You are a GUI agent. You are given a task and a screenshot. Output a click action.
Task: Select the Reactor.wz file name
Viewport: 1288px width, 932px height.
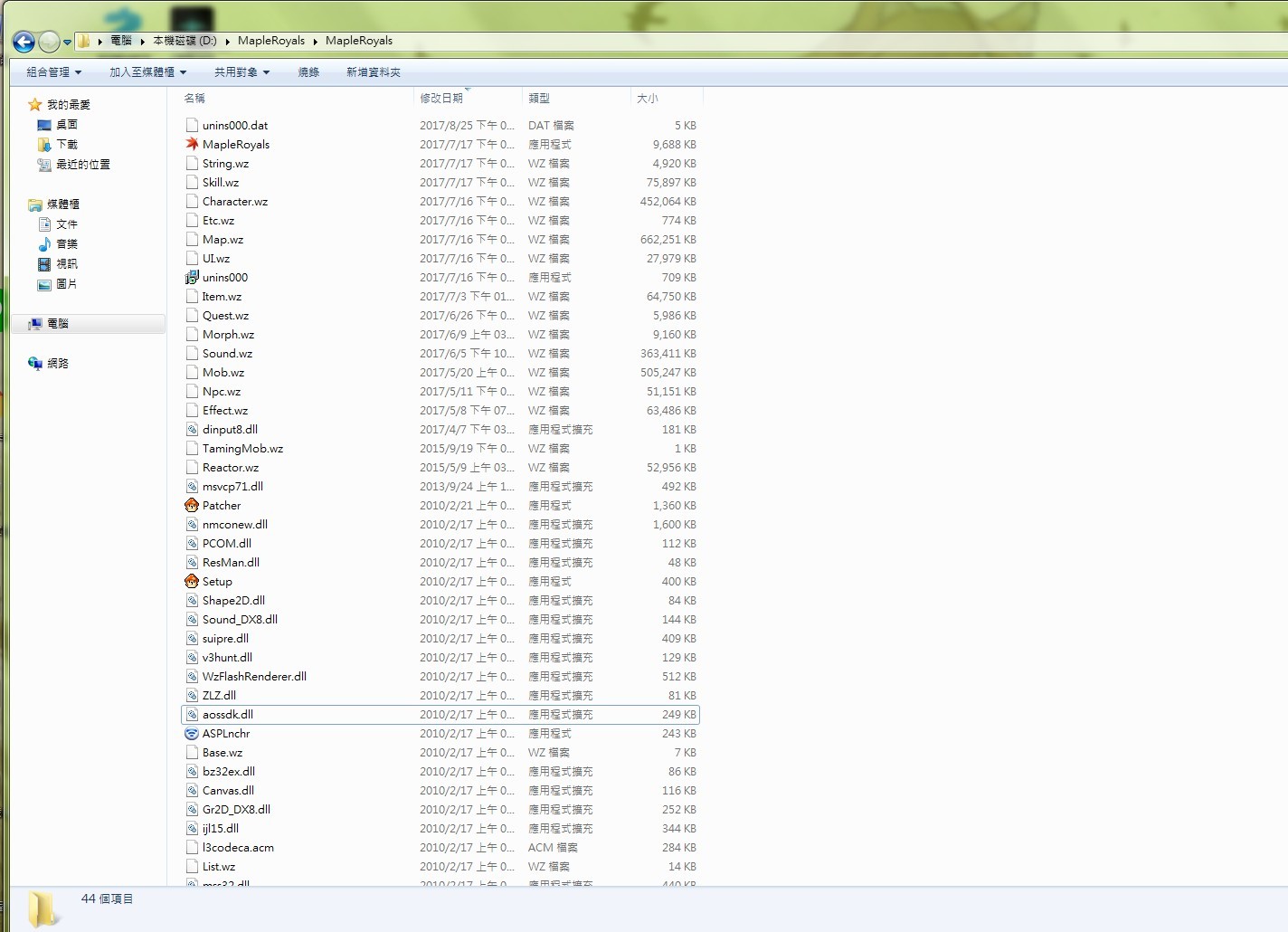point(231,467)
